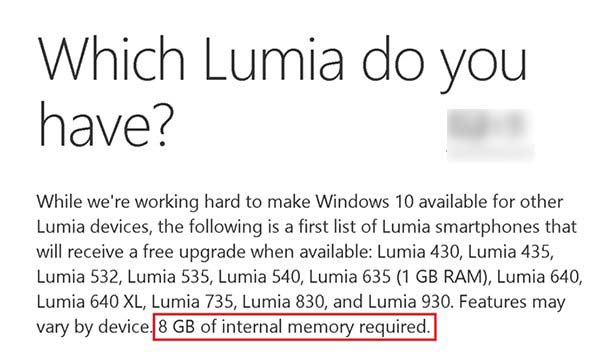This screenshot has width=600, height=364.
Task: Click the "Lumia 635" model name
Action: click(x=350, y=277)
